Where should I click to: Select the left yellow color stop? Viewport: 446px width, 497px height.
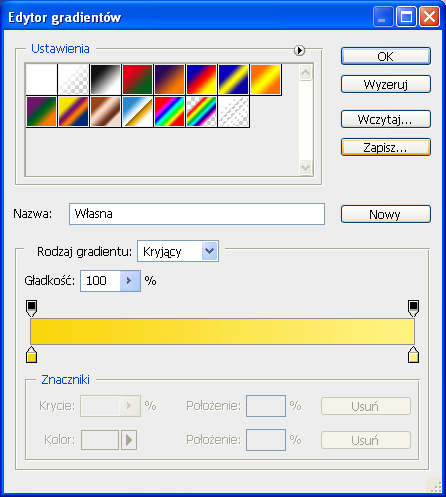(x=31, y=354)
